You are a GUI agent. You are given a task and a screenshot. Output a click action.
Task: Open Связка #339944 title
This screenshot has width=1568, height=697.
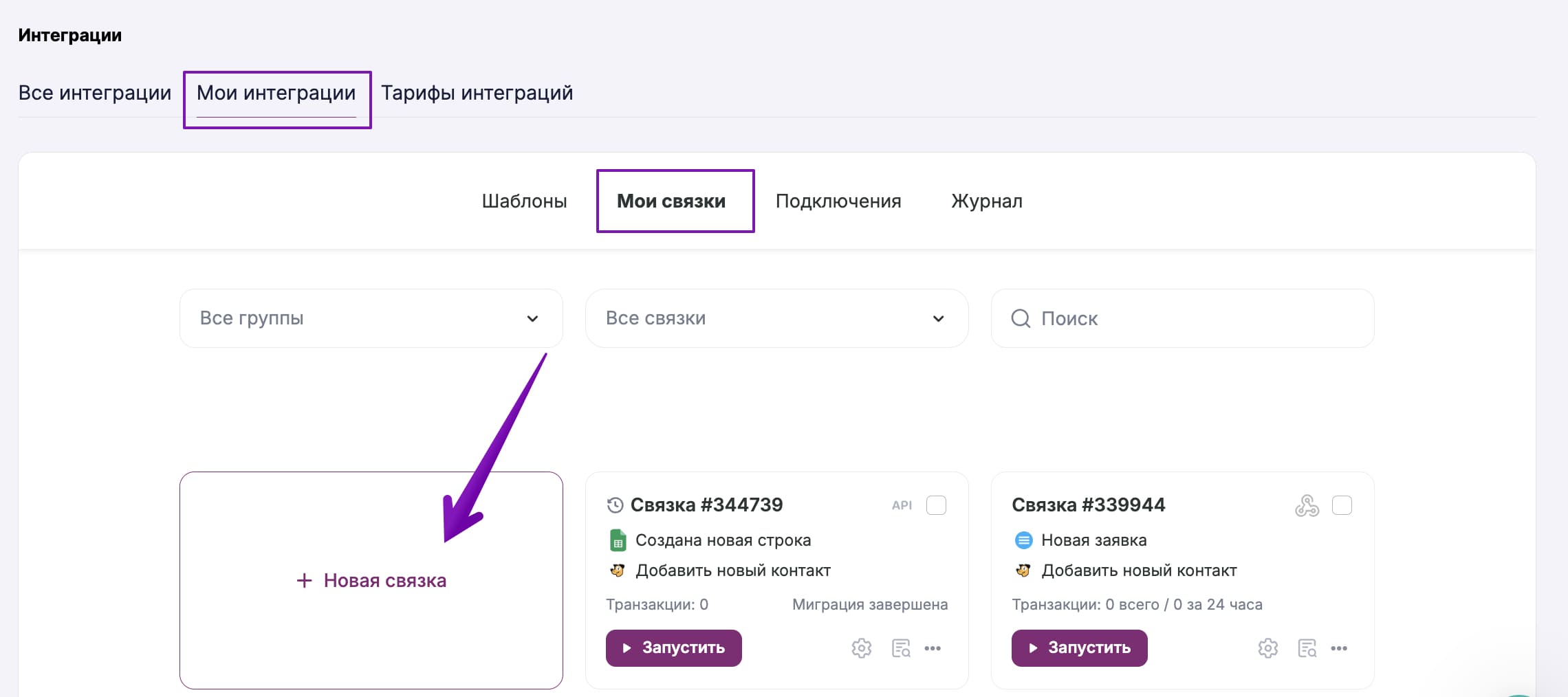click(x=1089, y=505)
